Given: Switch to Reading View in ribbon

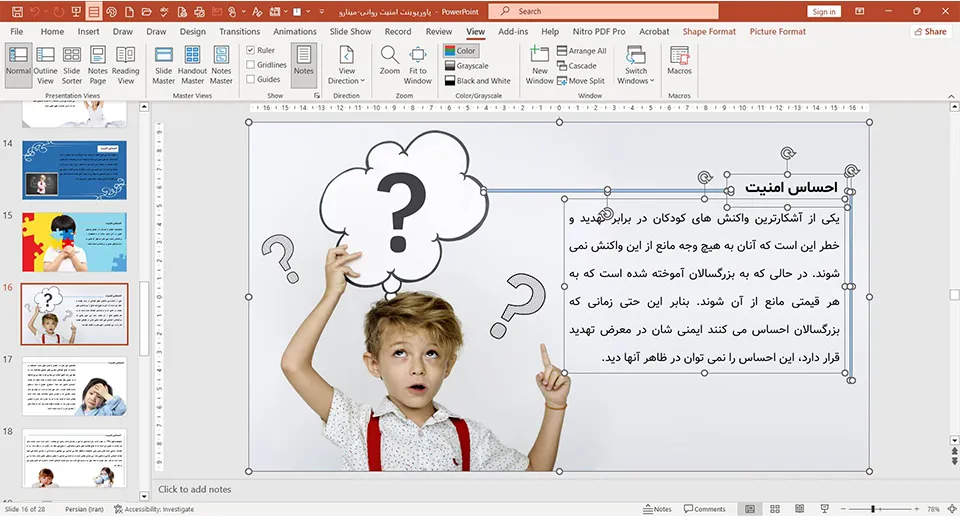Looking at the screenshot, I should [x=126, y=65].
